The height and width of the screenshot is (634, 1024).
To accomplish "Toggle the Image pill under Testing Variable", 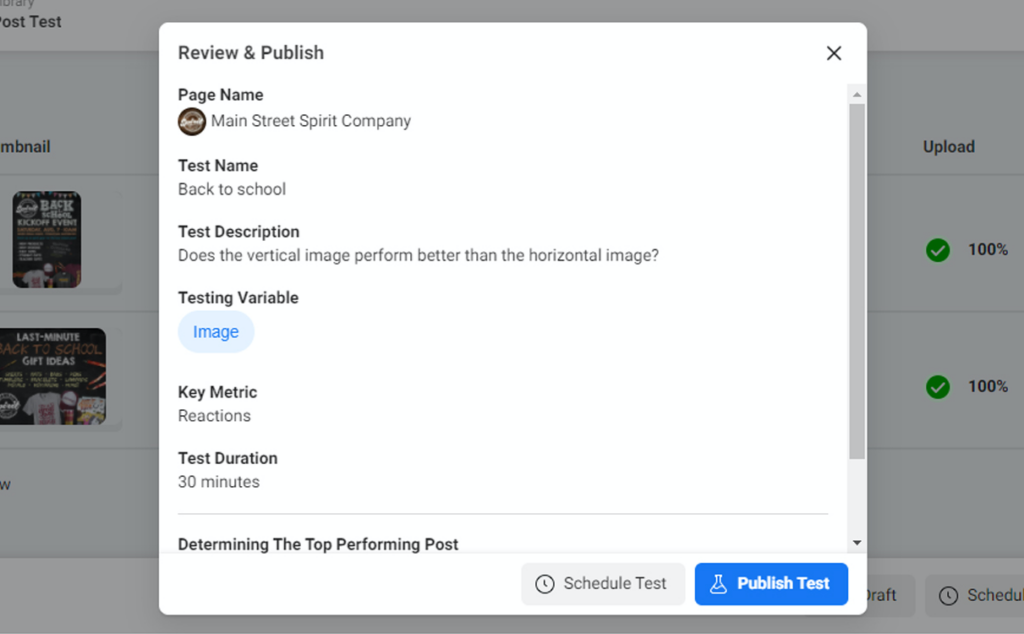I will tap(216, 331).
